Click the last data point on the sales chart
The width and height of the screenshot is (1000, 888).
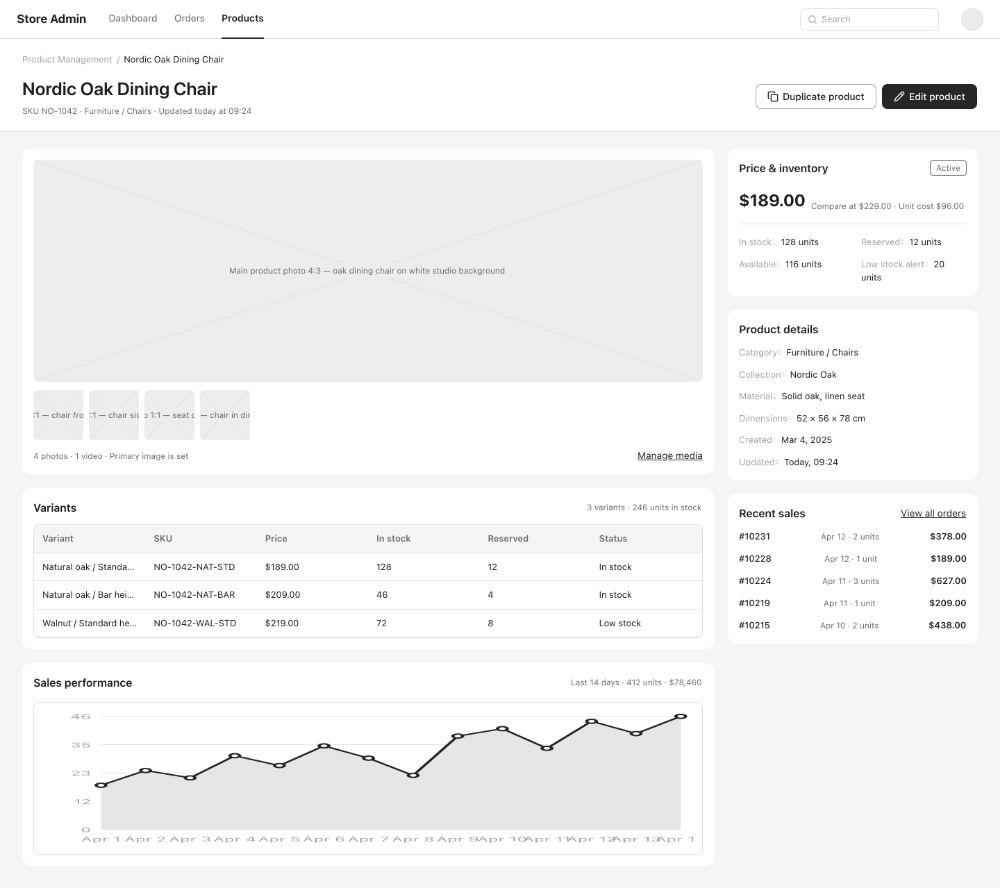(680, 716)
